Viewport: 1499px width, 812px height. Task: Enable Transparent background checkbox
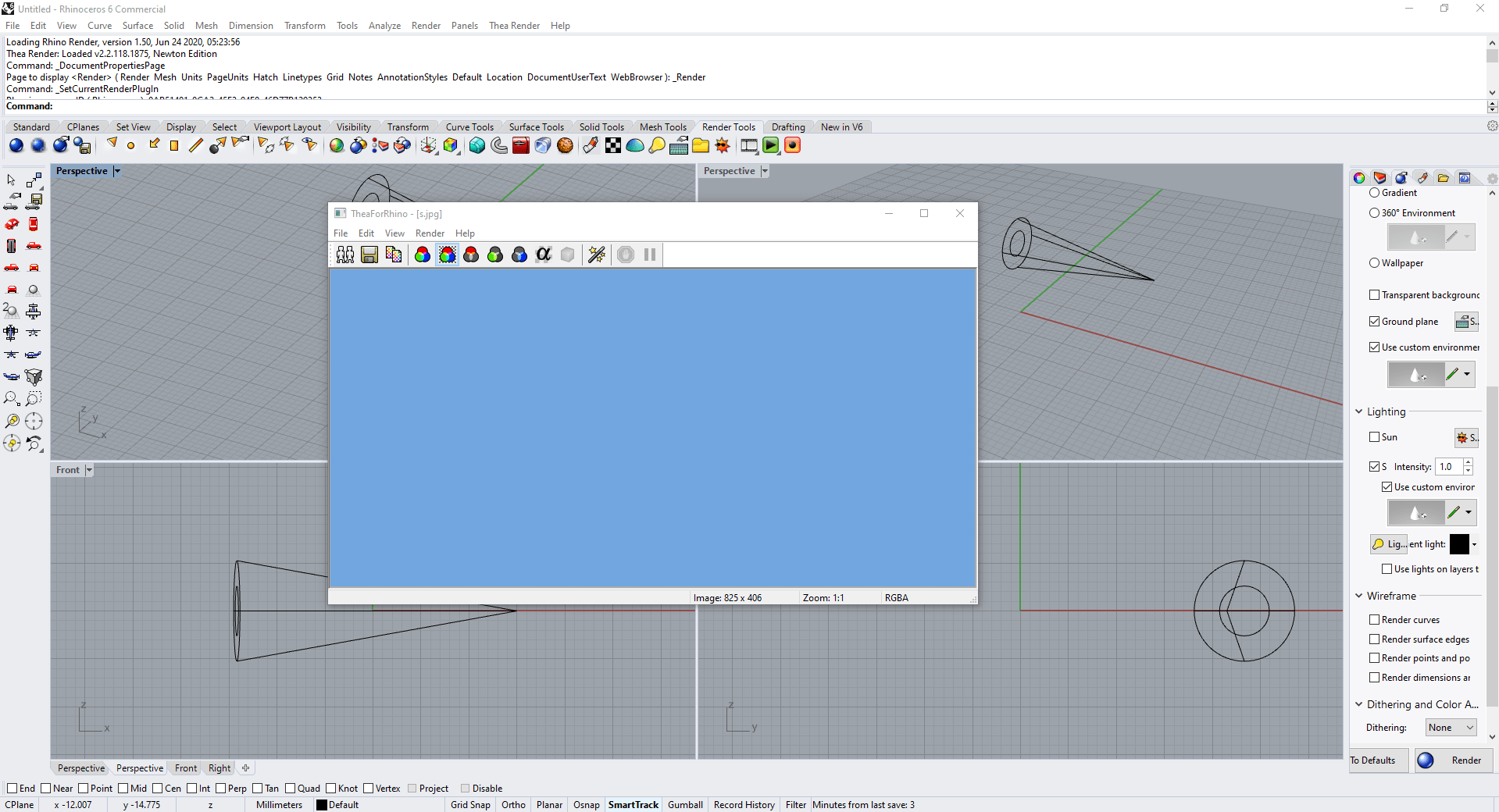1375,295
